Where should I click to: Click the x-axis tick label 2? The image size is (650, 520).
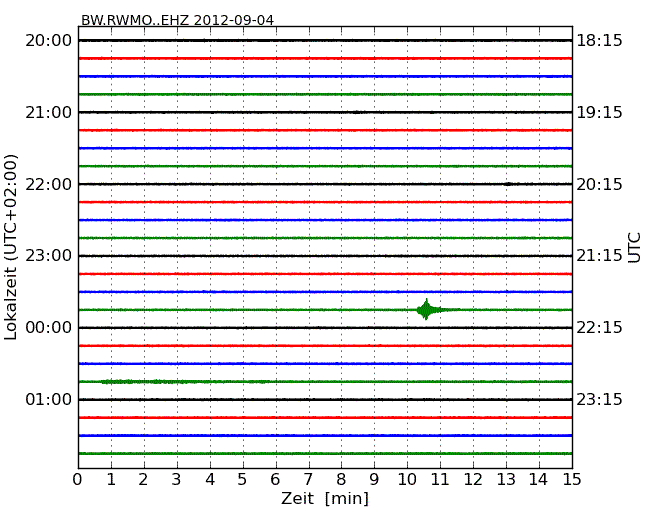(x=144, y=479)
